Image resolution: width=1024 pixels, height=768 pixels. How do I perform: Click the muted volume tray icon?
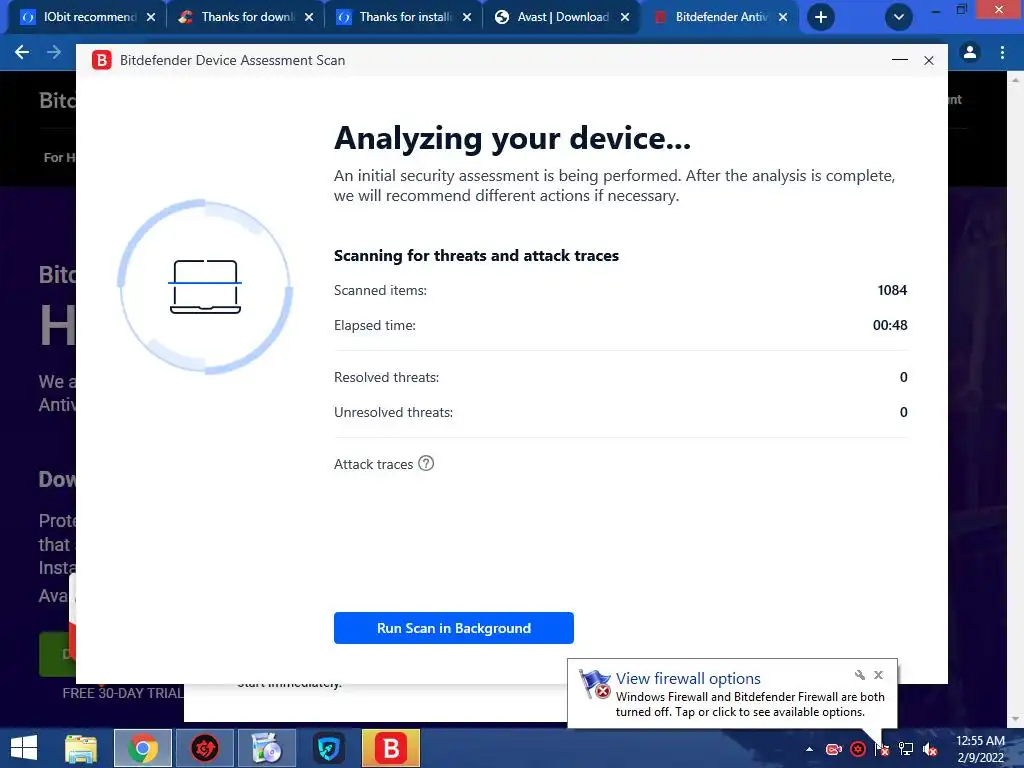930,749
